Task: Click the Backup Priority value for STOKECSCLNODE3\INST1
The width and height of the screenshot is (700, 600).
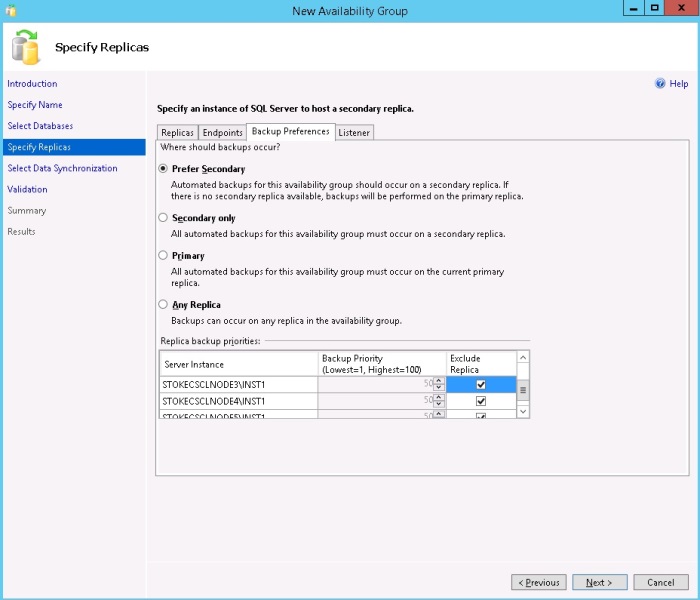Action: pyautogui.click(x=376, y=384)
